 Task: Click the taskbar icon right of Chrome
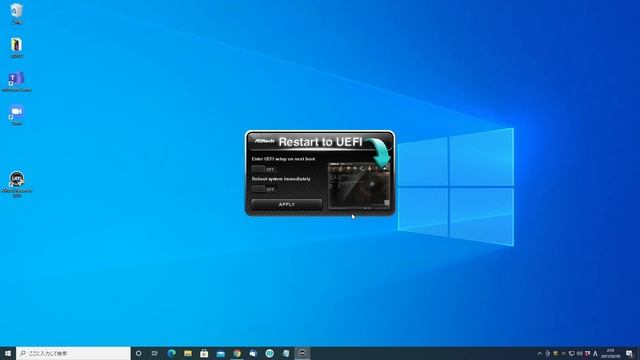click(253, 353)
